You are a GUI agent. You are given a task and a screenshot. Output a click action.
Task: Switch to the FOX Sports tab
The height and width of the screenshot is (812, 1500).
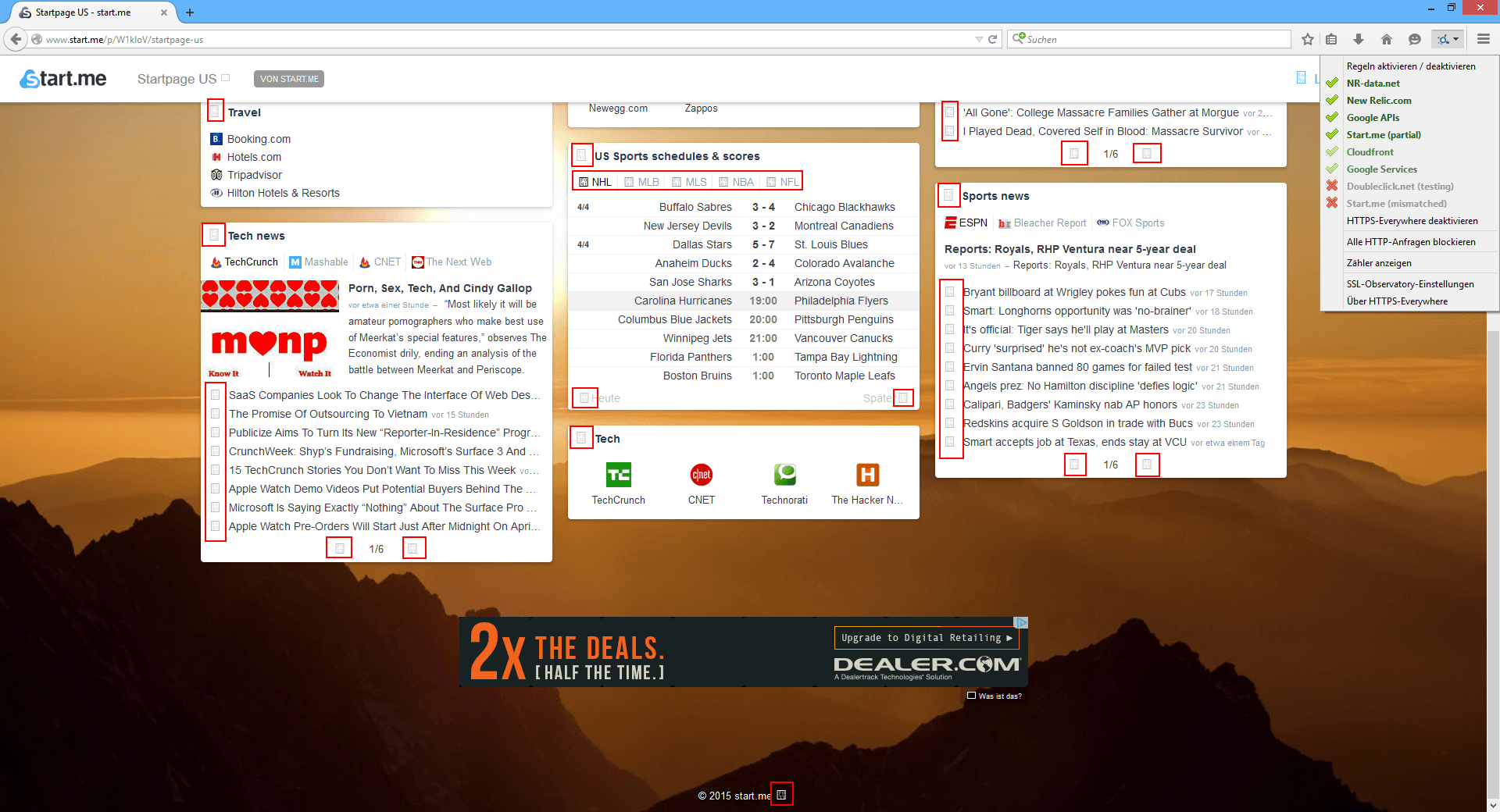pos(1130,223)
